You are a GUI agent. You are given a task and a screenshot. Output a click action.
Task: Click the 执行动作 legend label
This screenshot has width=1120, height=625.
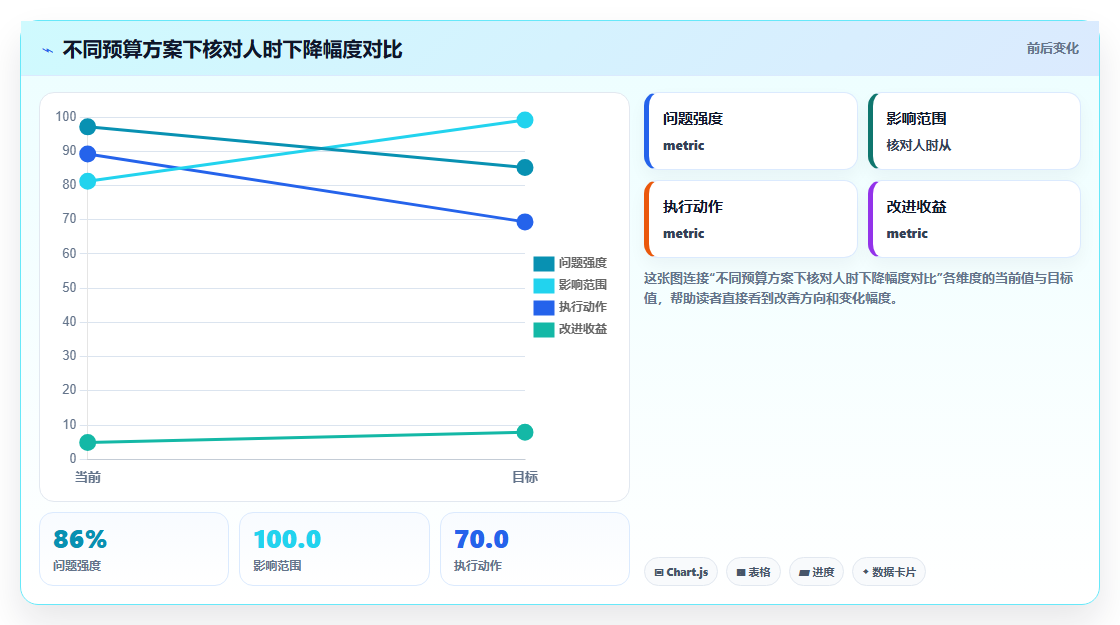tap(583, 307)
